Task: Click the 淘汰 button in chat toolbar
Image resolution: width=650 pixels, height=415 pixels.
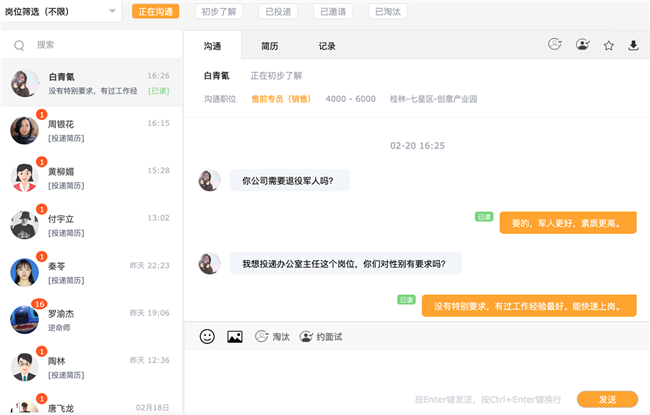Action: click(x=272, y=336)
